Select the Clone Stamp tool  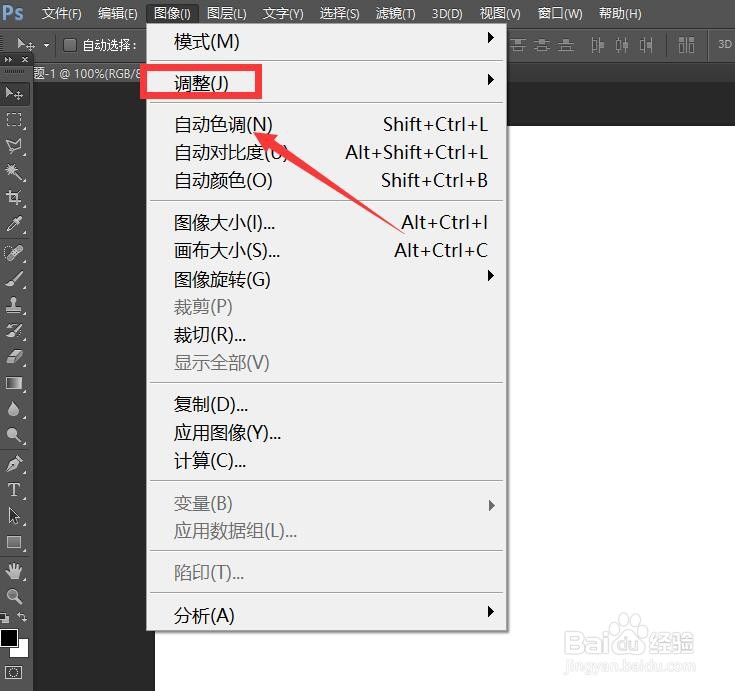pos(14,305)
